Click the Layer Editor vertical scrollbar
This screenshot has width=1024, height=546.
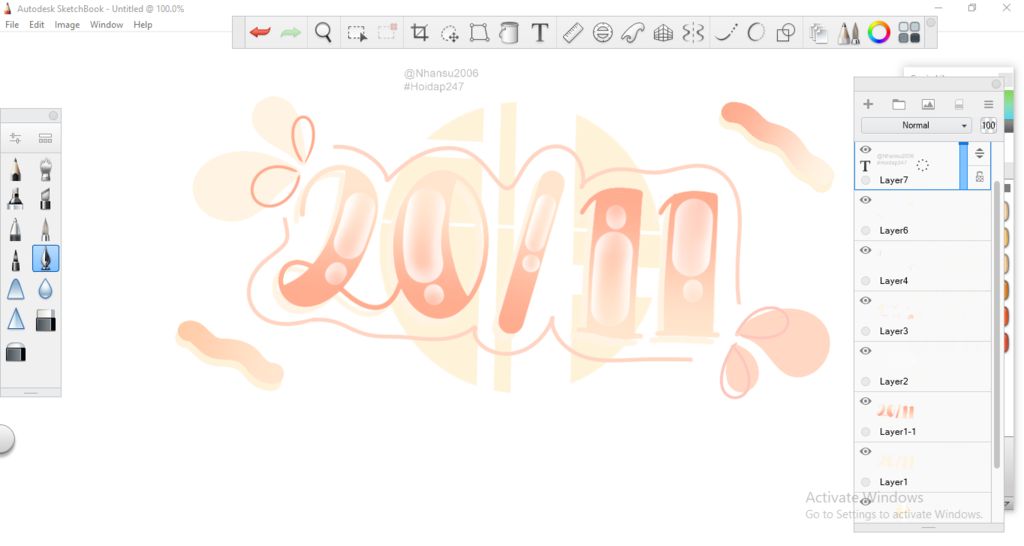997,327
